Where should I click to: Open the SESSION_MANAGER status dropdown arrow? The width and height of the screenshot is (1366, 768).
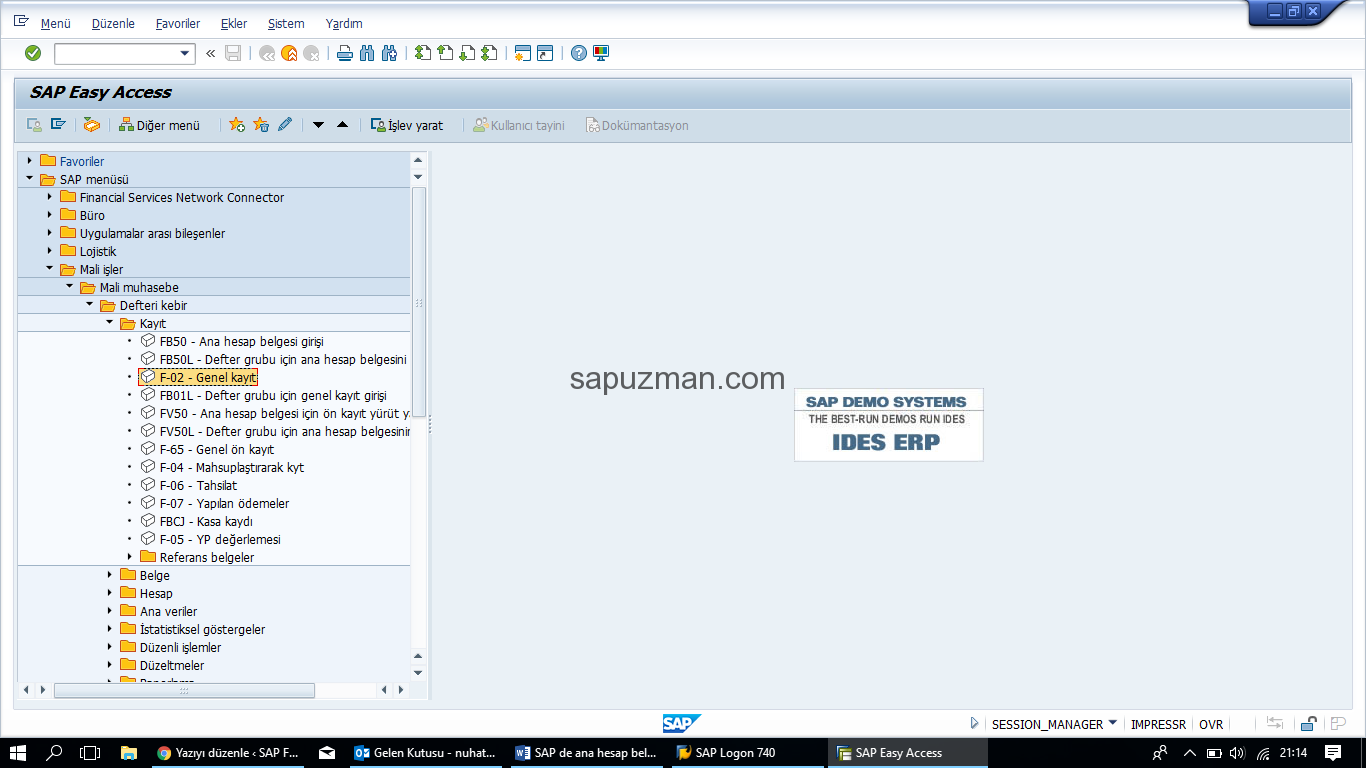[x=1113, y=724]
